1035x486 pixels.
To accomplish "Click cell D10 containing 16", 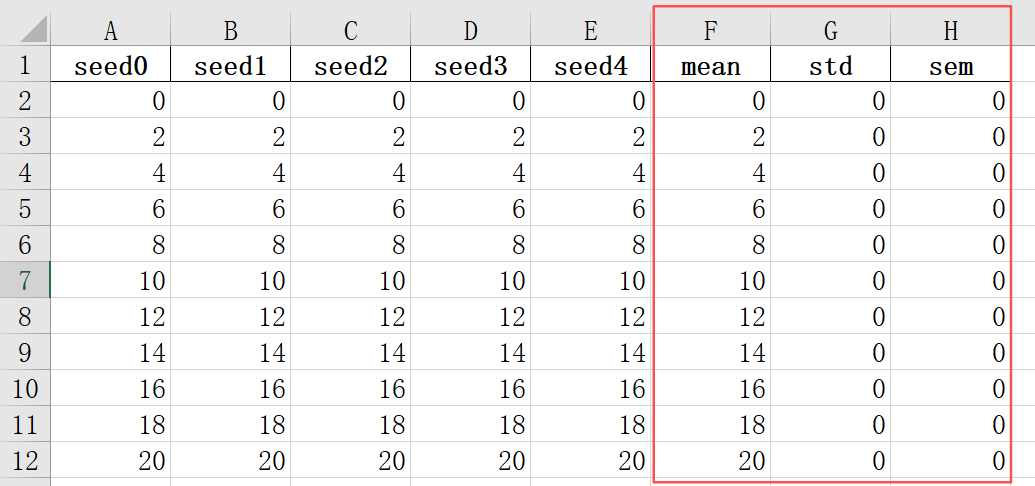I will 470,389.
